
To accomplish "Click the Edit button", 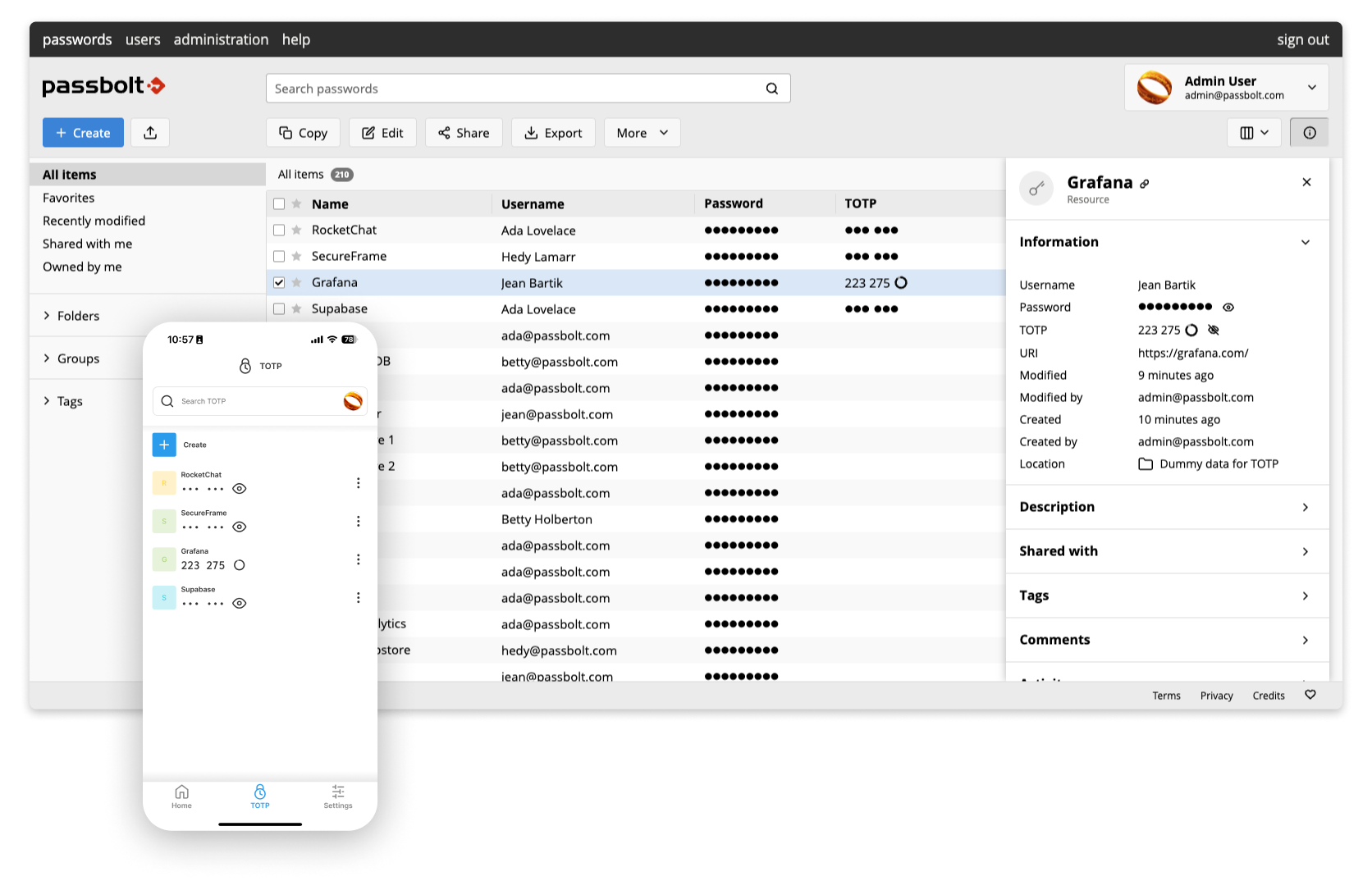I will tap(382, 133).
